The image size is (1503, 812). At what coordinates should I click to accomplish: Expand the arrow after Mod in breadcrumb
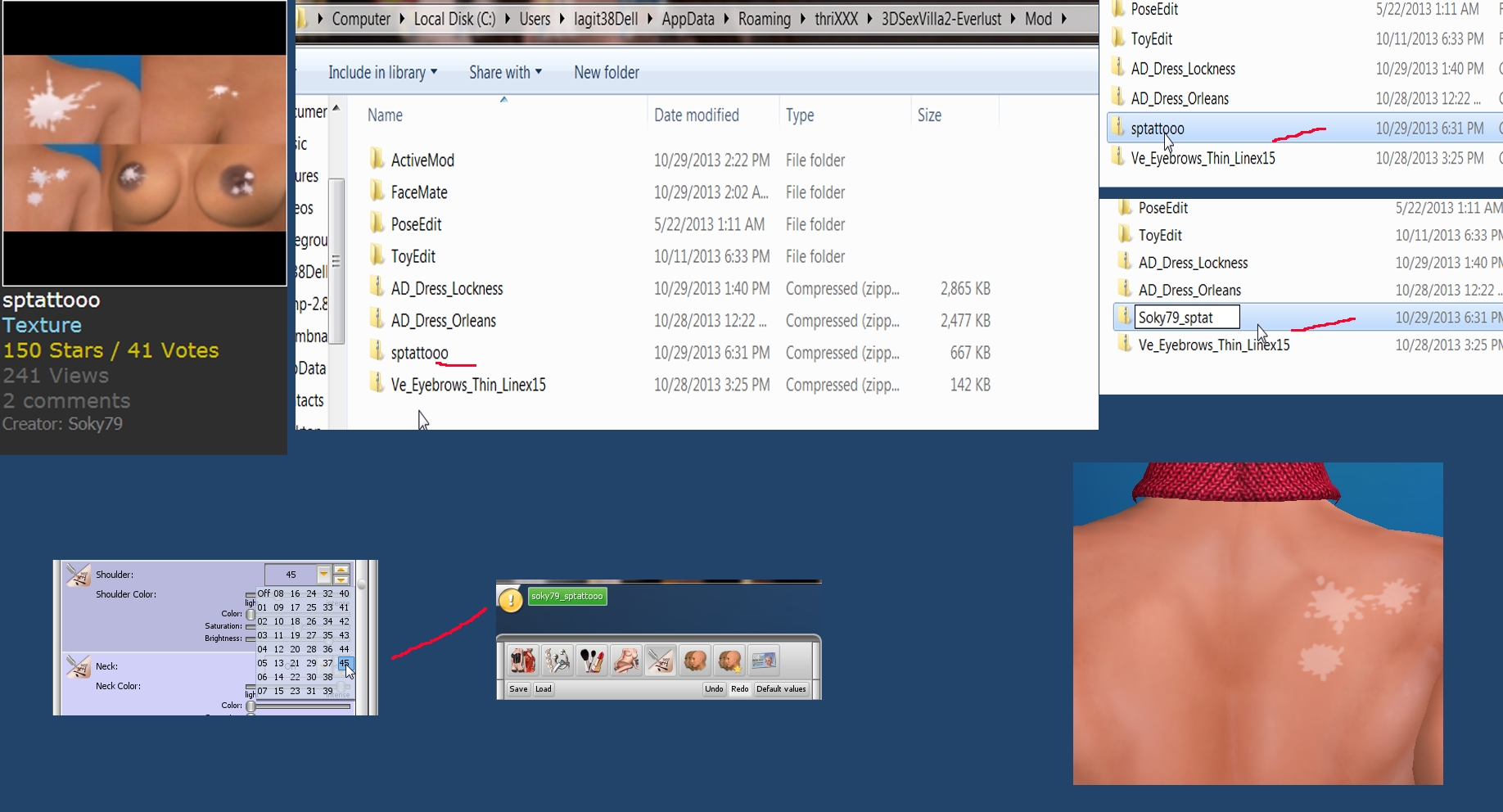[1063, 19]
